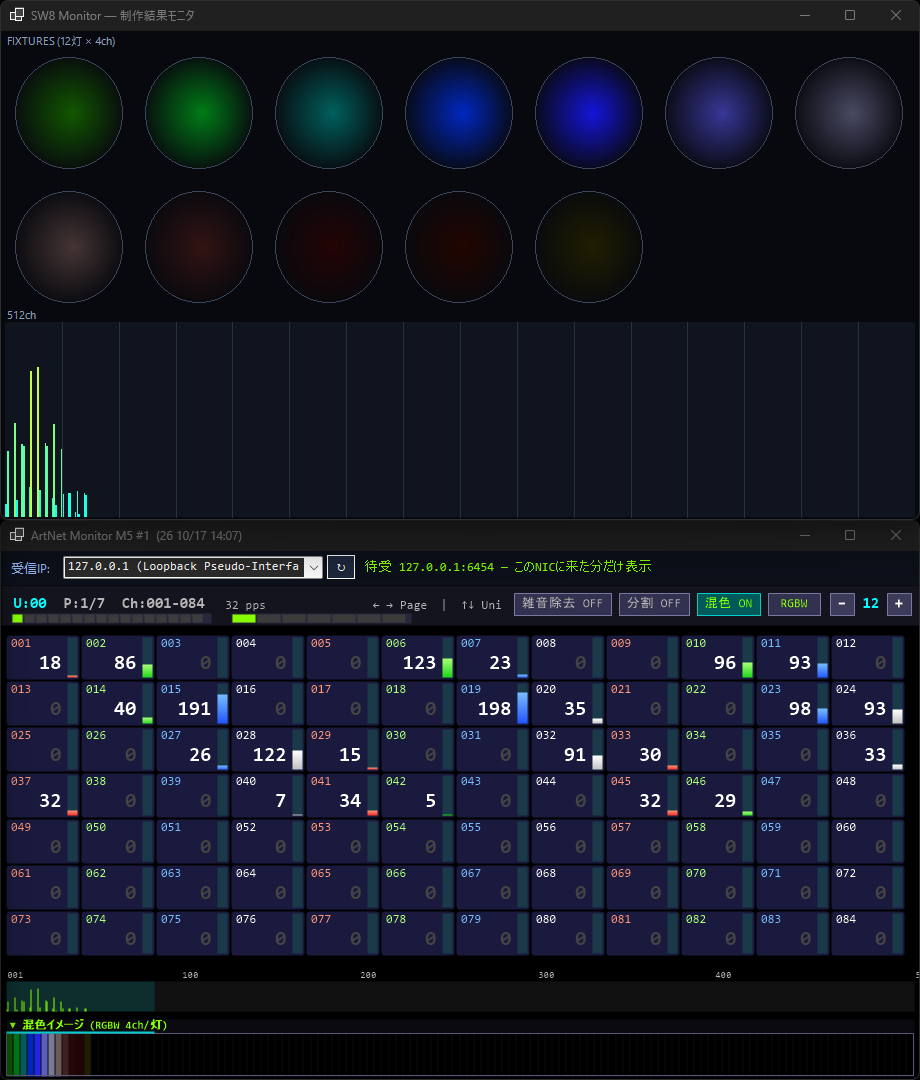The image size is (920, 1080).
Task: Select channel 040 cell showing 7
Action: coord(268,796)
